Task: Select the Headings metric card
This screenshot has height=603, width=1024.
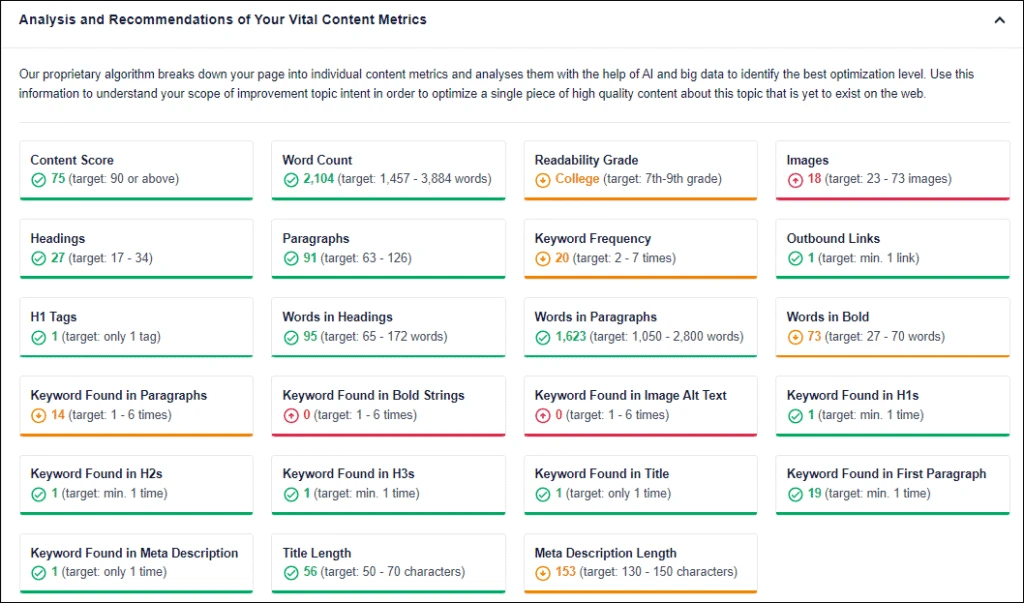Action: 136,248
